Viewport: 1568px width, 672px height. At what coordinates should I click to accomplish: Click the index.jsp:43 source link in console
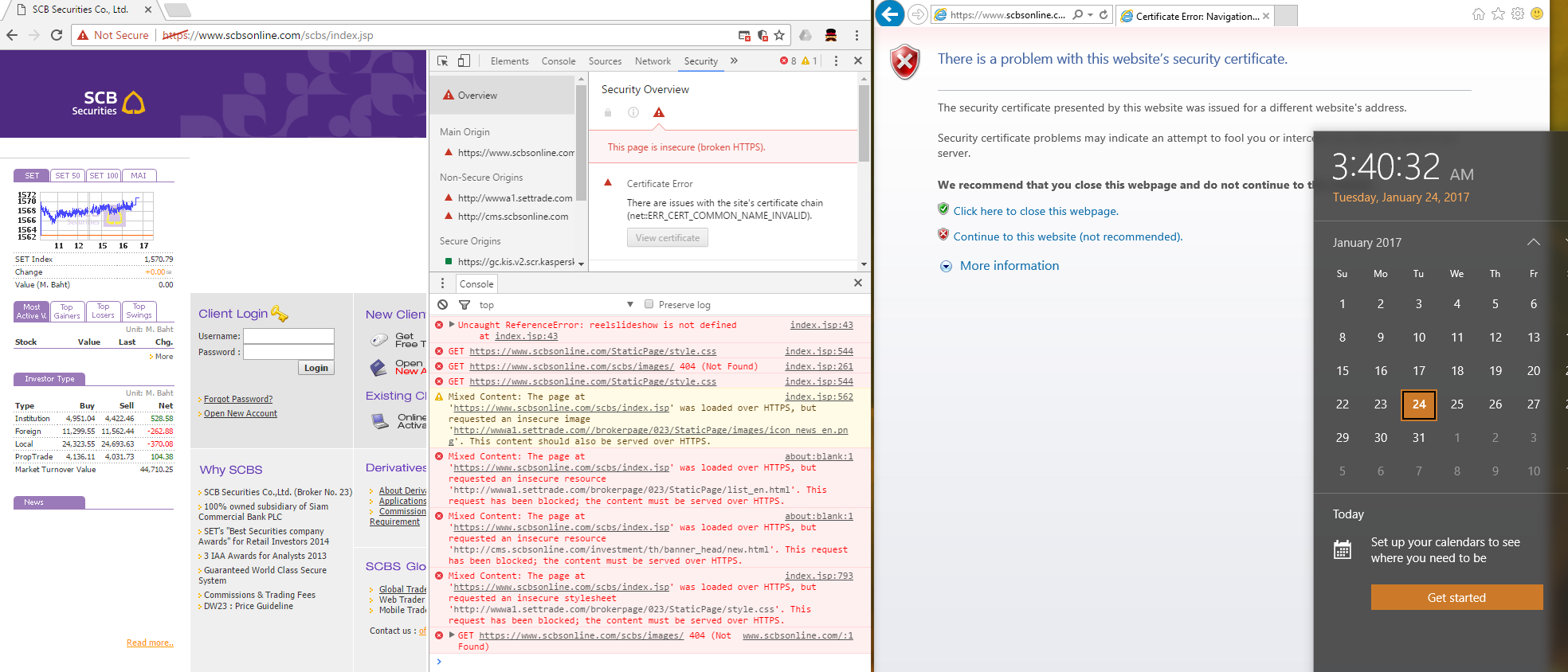click(x=821, y=325)
